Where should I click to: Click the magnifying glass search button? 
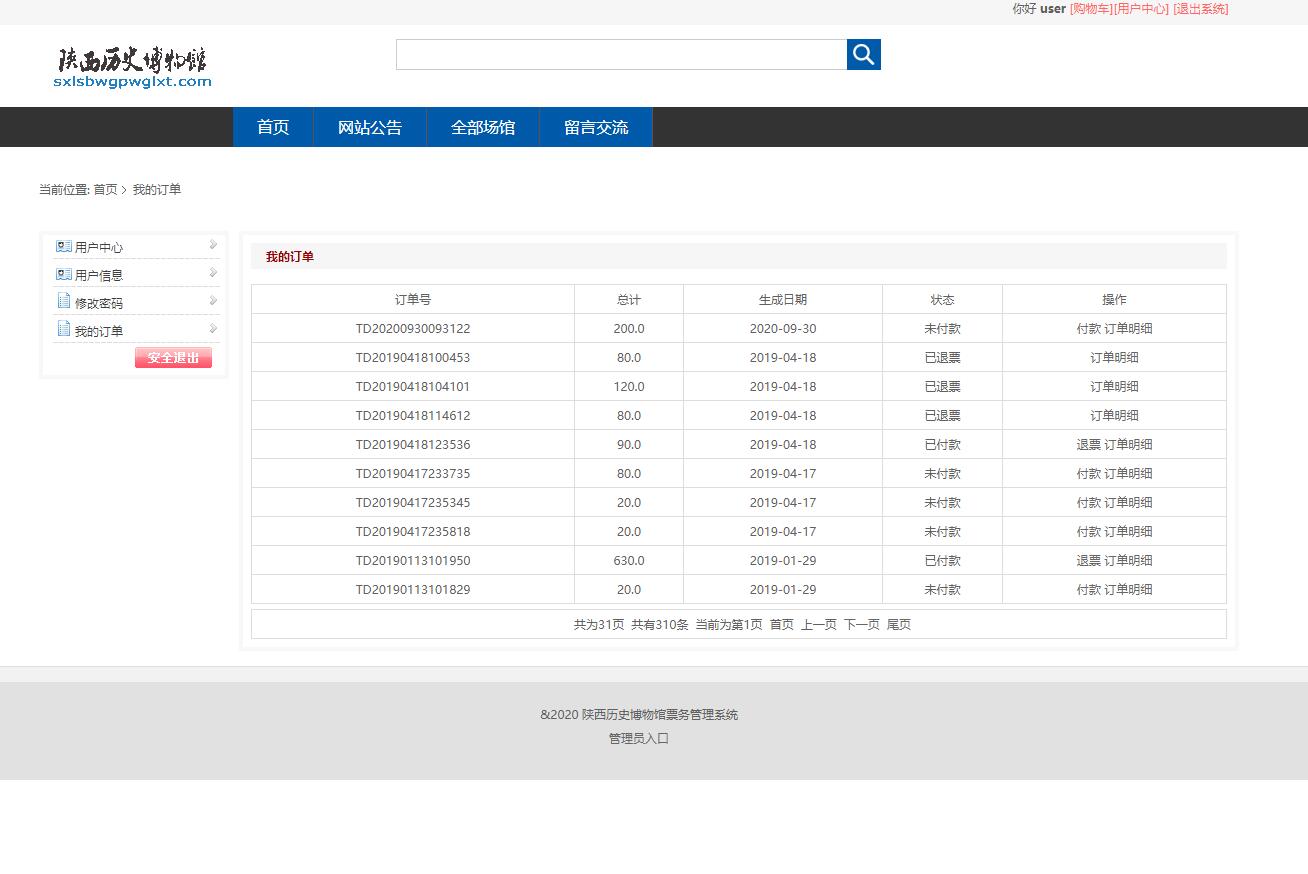pyautogui.click(x=863, y=54)
